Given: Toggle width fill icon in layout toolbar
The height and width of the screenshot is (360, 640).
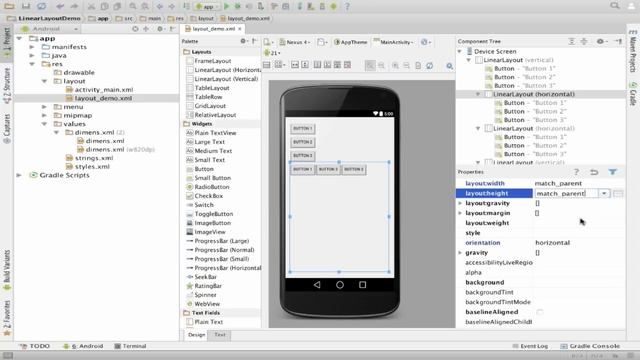Looking at the screenshot, I should 295,65.
